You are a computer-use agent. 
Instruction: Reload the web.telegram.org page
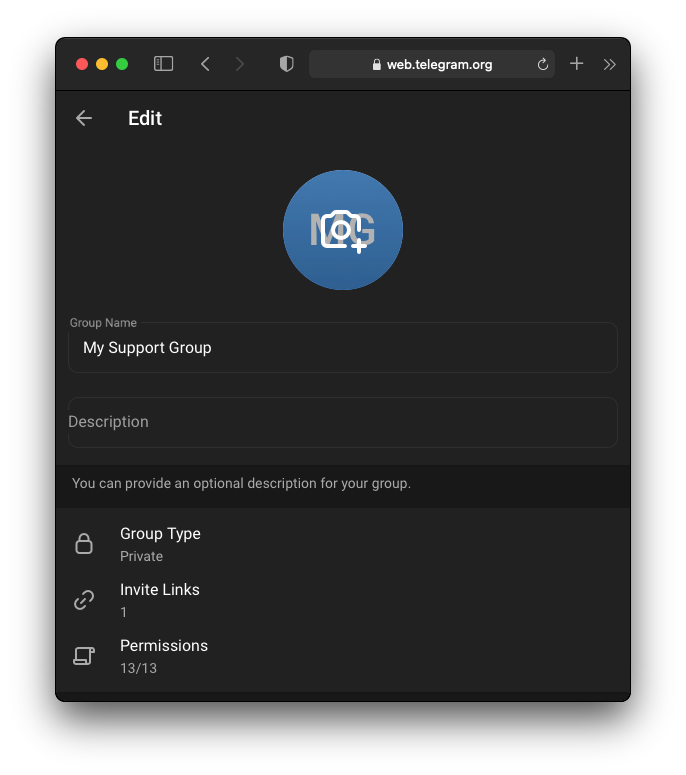543,64
